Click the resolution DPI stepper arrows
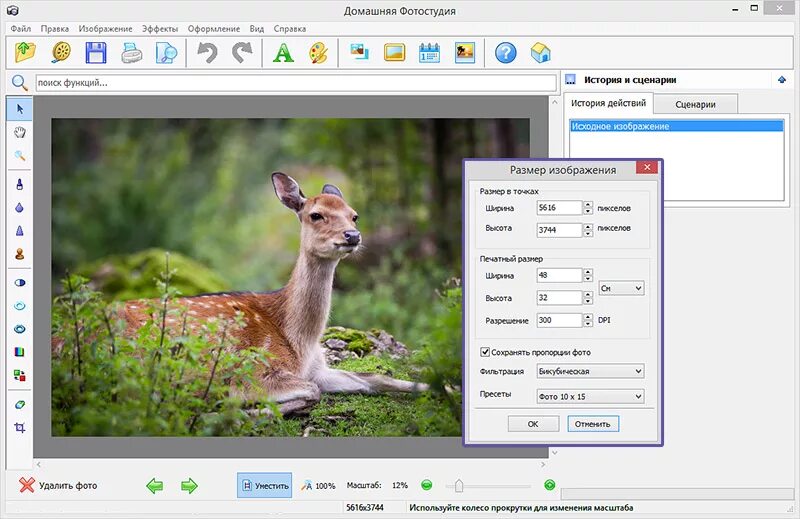Screen dimensions: 800x519 point(588,320)
